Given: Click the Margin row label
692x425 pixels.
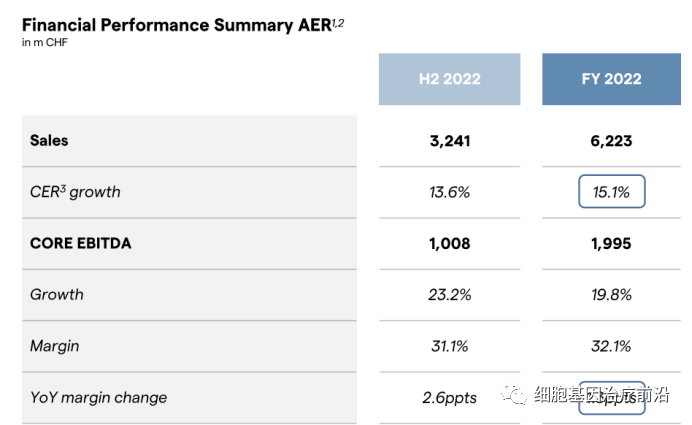Looking at the screenshot, I should click(55, 346).
